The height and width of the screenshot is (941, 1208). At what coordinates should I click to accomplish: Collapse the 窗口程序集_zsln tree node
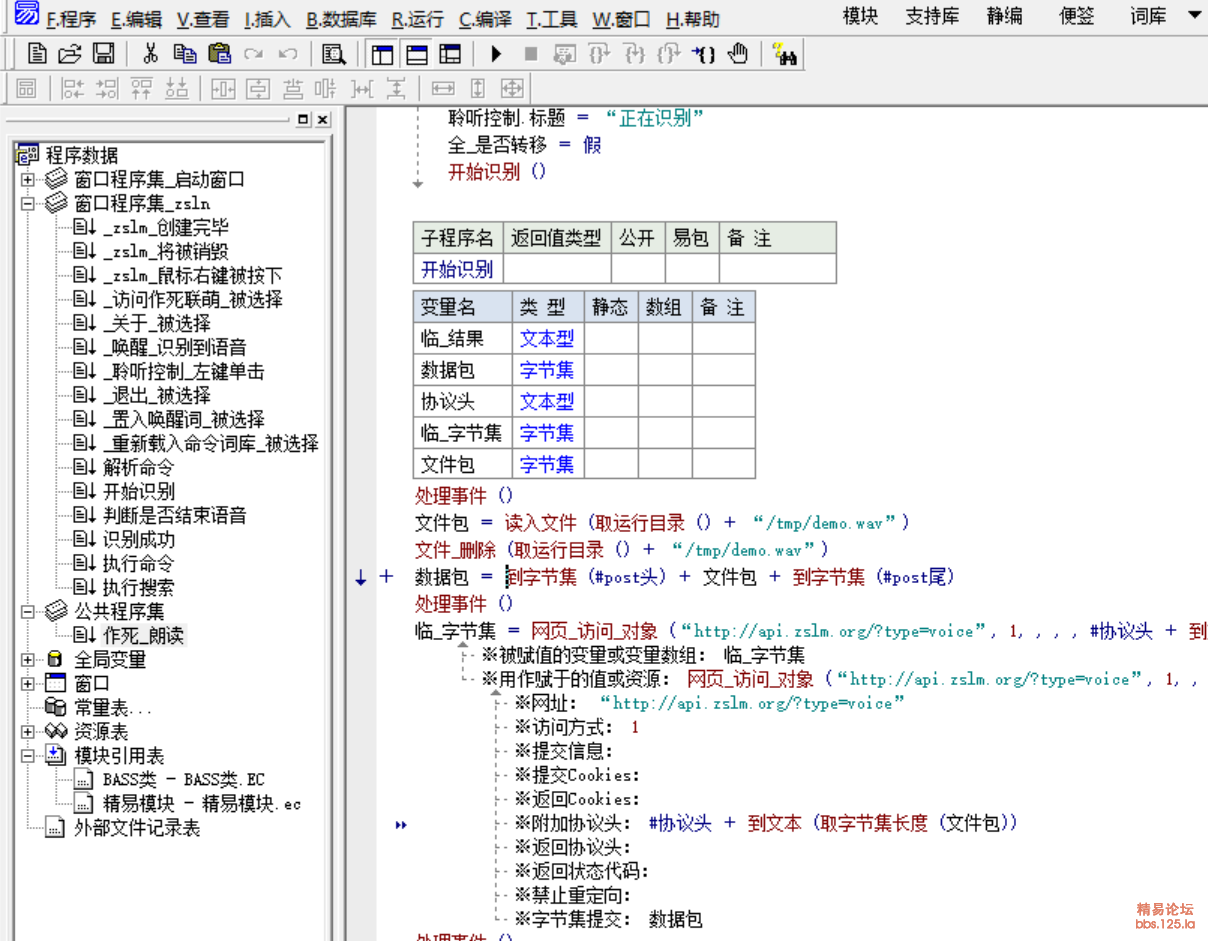click(28, 204)
